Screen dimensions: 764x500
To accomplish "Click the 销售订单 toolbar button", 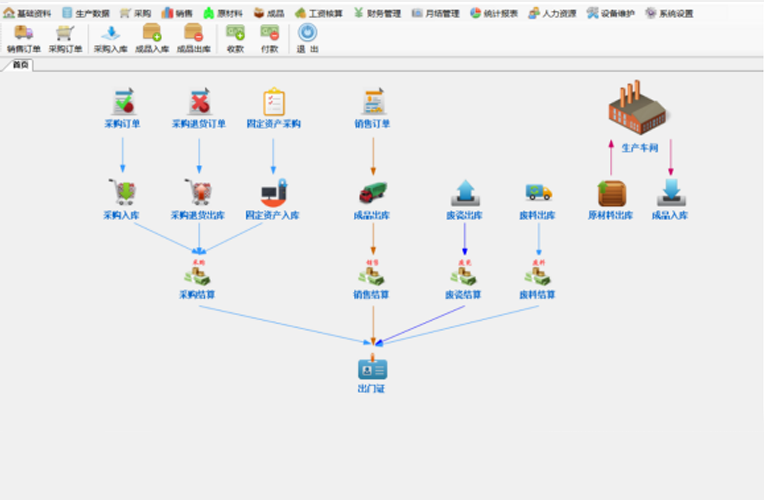I will tap(23, 38).
